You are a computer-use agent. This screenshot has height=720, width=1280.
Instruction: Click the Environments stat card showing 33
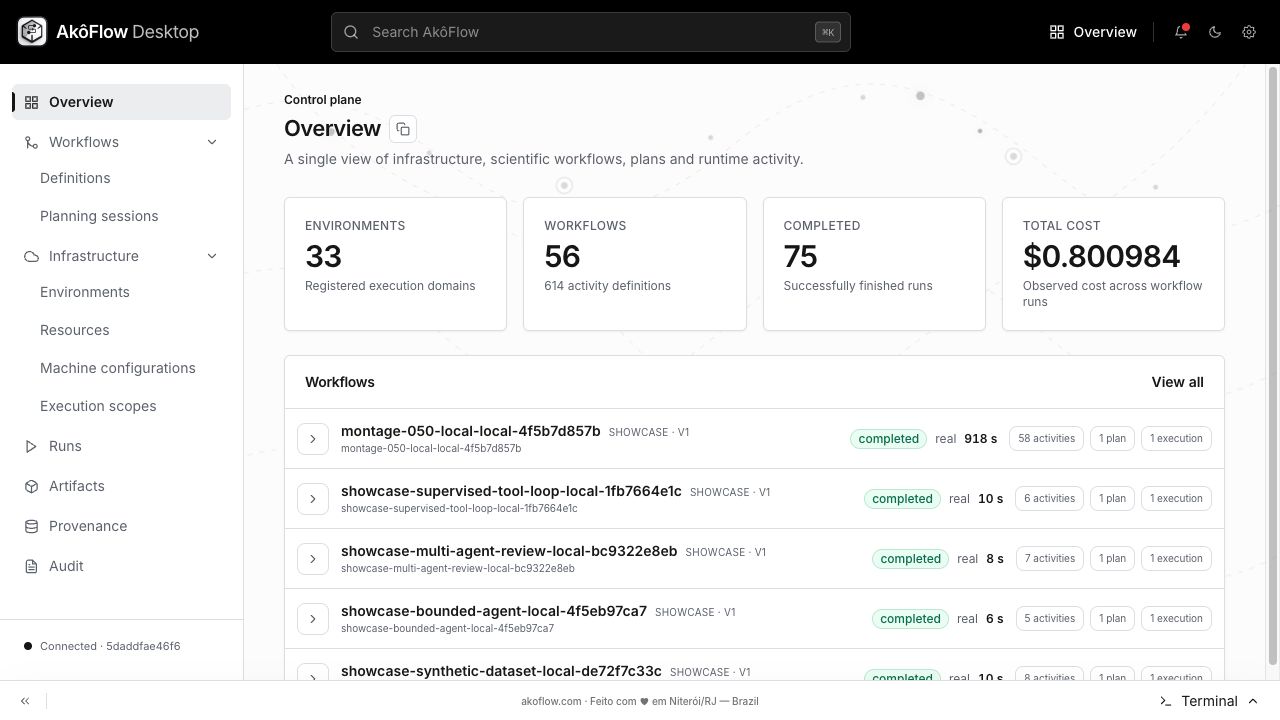395,264
